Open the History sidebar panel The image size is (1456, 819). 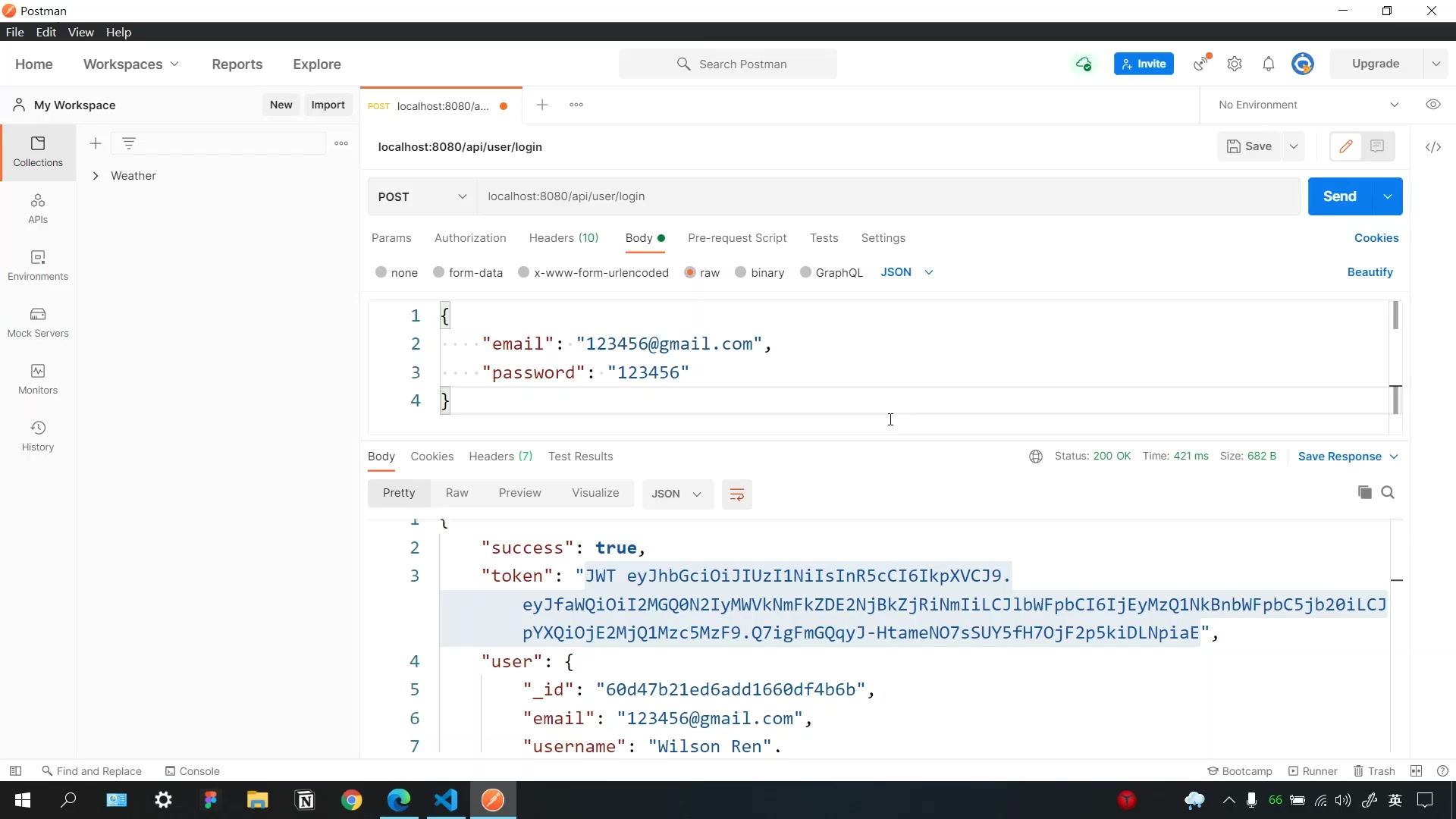tap(38, 436)
